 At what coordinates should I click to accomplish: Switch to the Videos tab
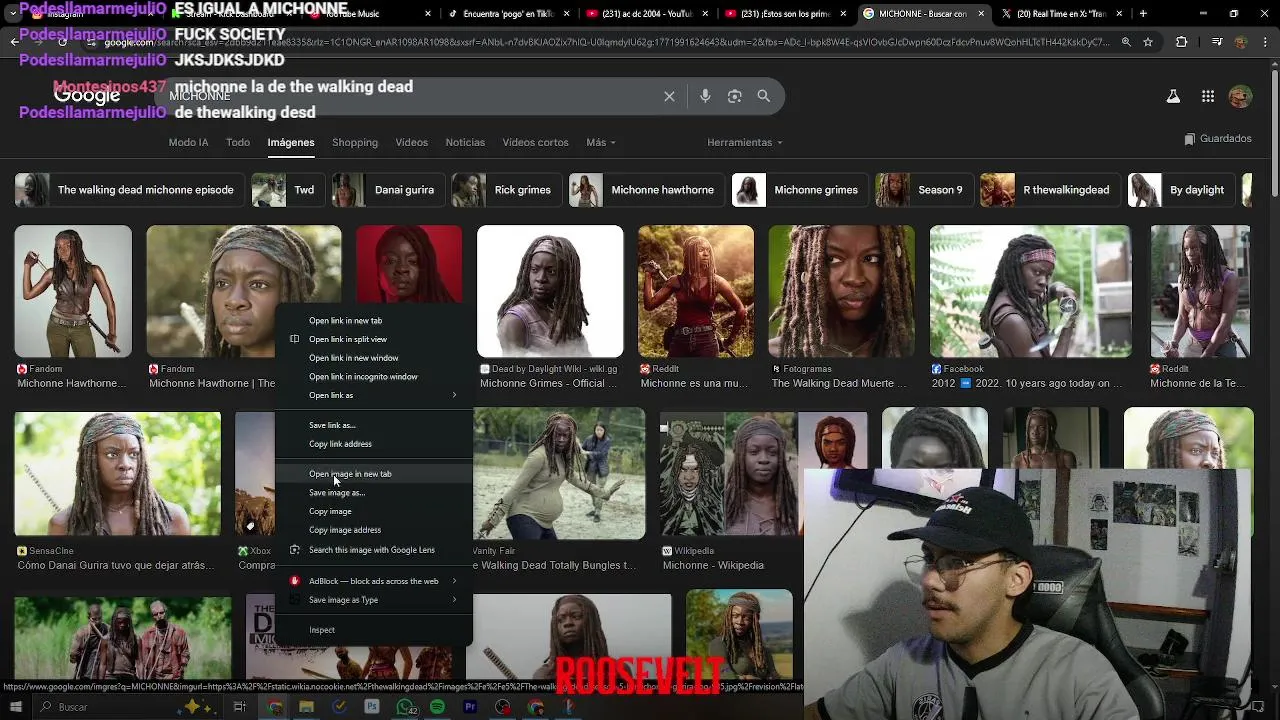coord(411,142)
